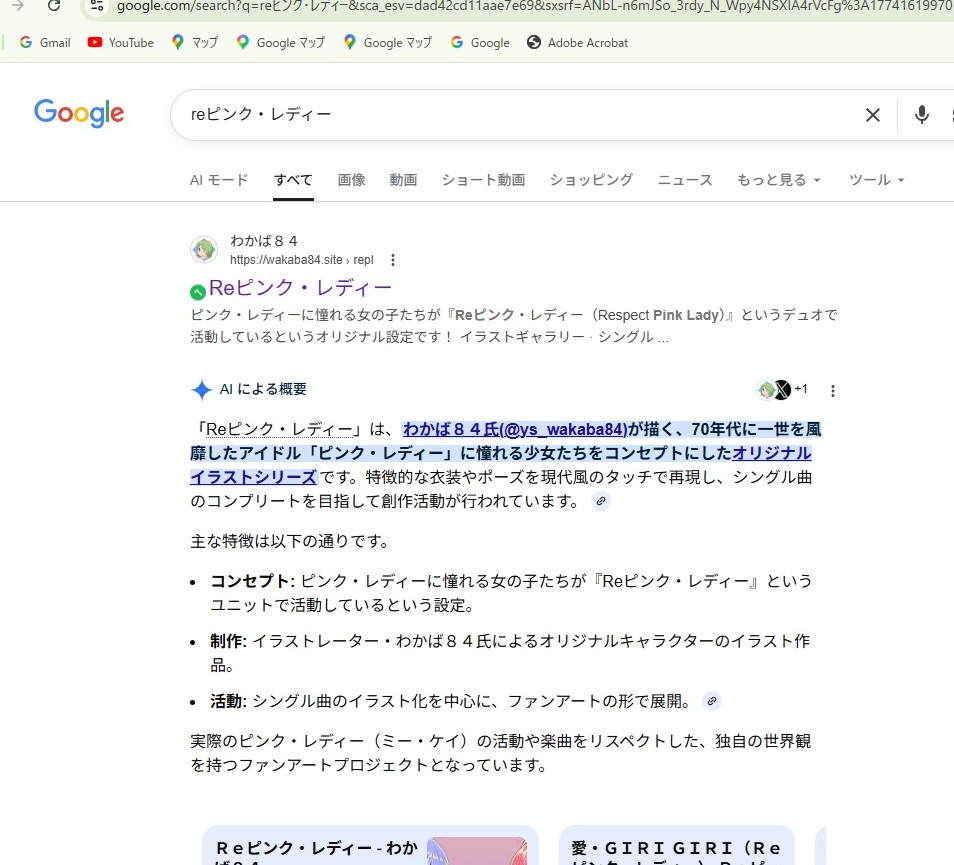The height and width of the screenshot is (865, 954).
Task: Click わかば84氏(@ys_wakaba84) highlighted link
Action: click(x=515, y=429)
